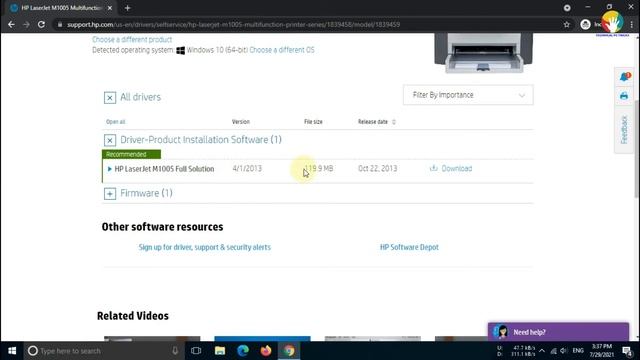
Task: Collapse Driver-Product Installation Software section
Action: (x=110, y=140)
